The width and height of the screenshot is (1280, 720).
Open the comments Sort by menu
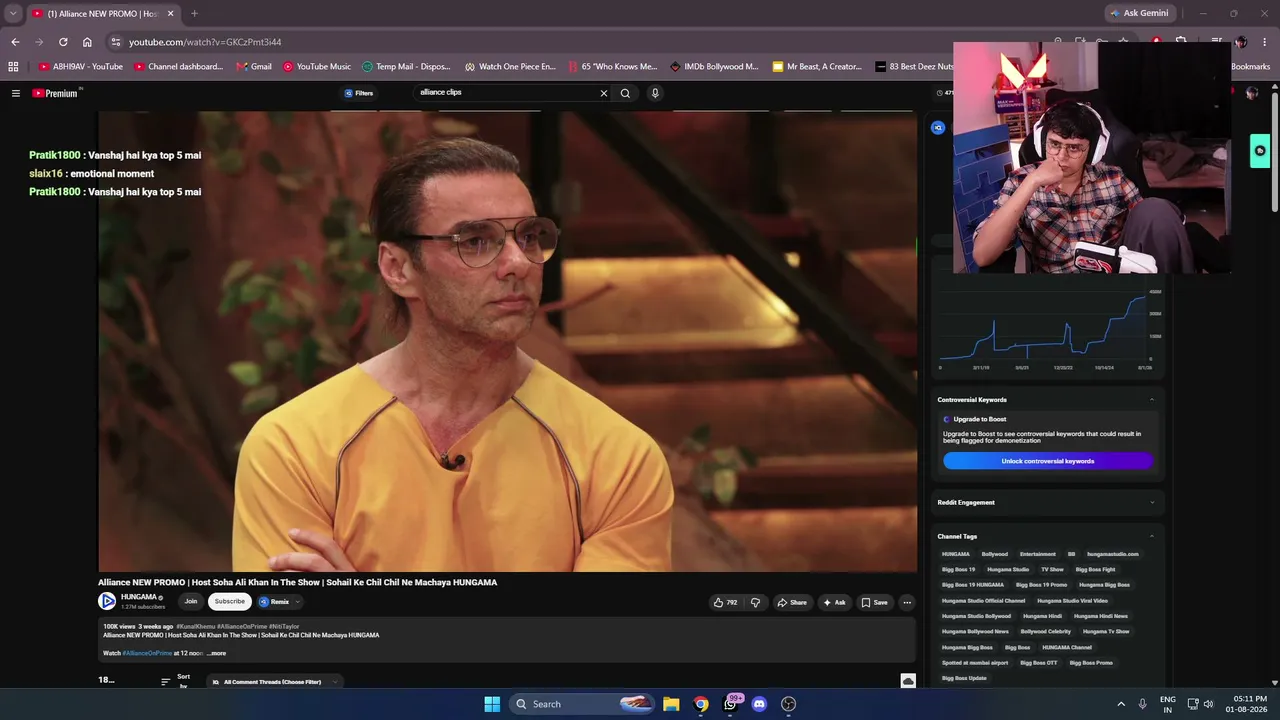pyautogui.click(x=176, y=681)
